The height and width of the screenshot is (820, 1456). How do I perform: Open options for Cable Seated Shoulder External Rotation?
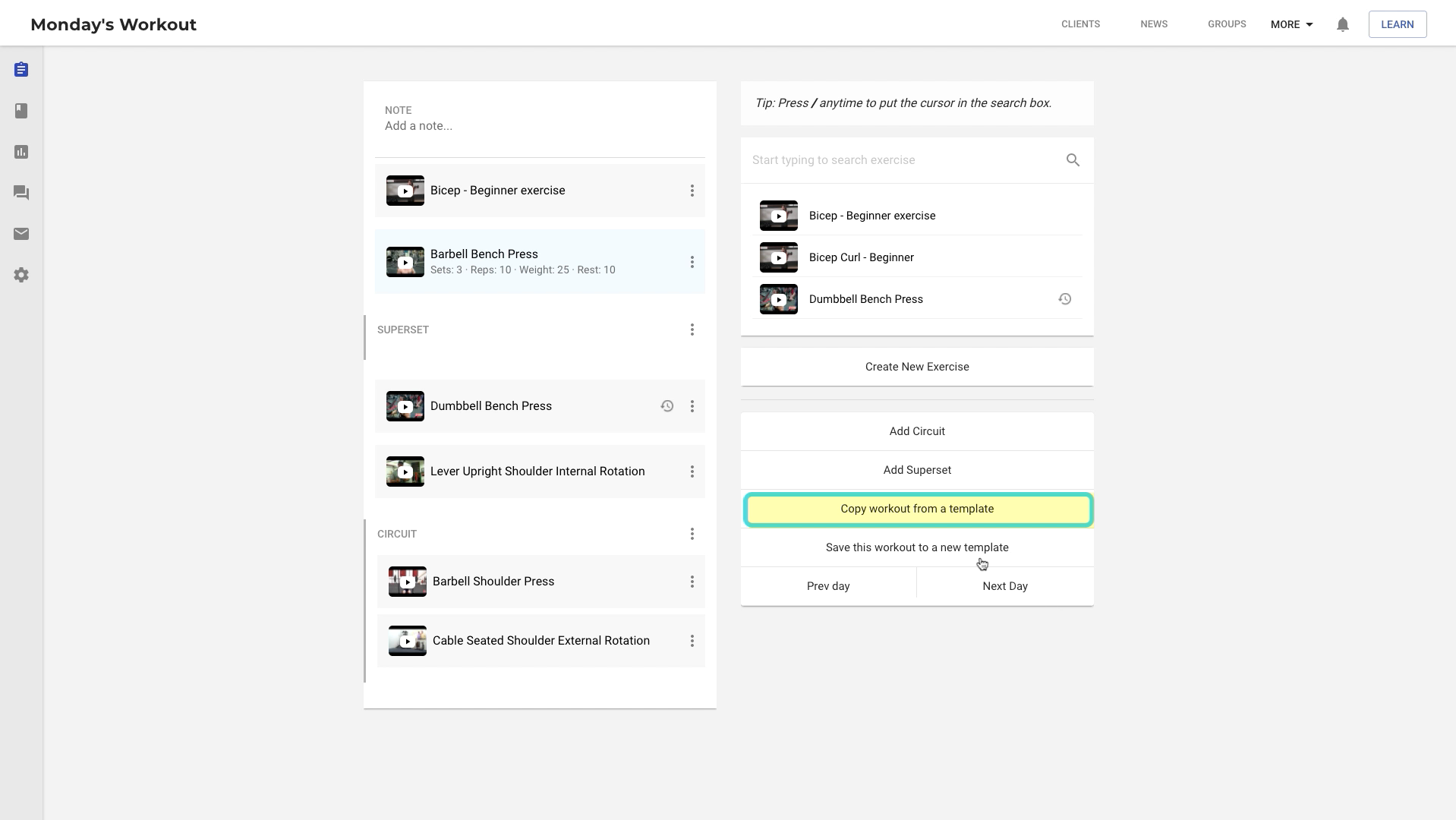pos(692,641)
